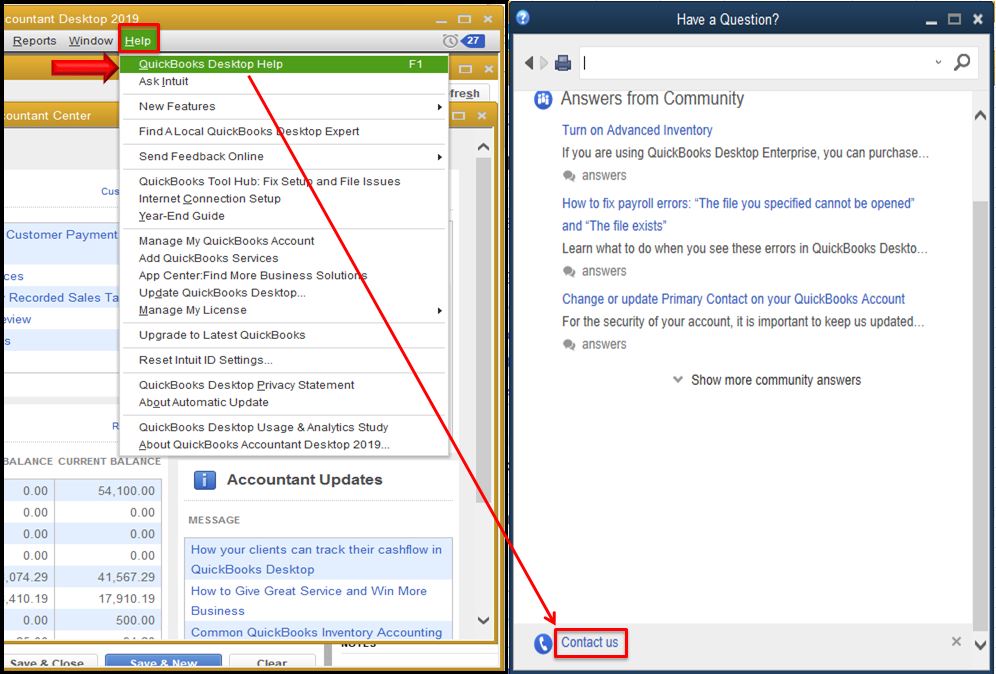Open clients can track cashflow message

click(x=316, y=560)
